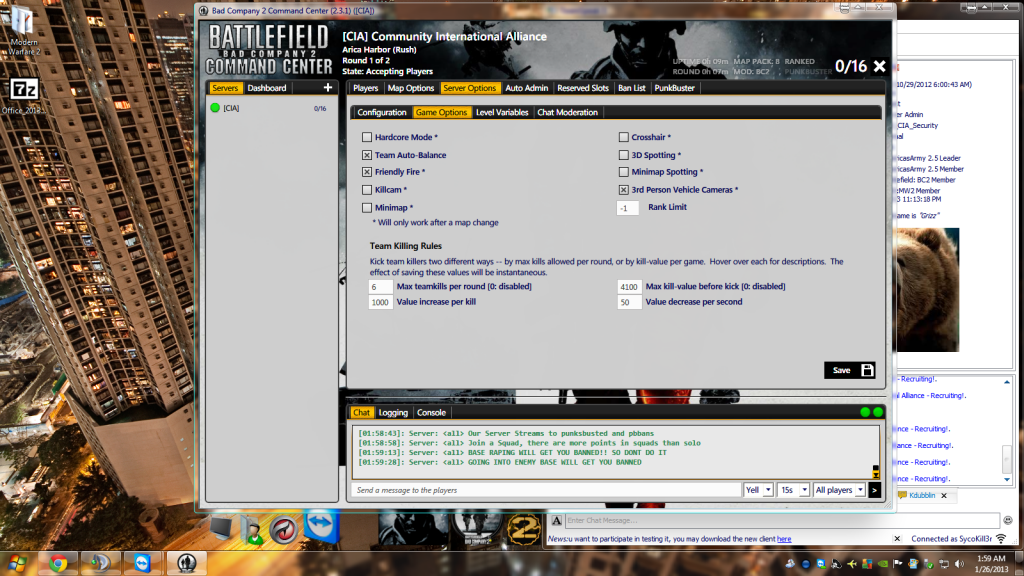Click the background window's scroll-down arrow
1024x576 pixels.
1007,479
